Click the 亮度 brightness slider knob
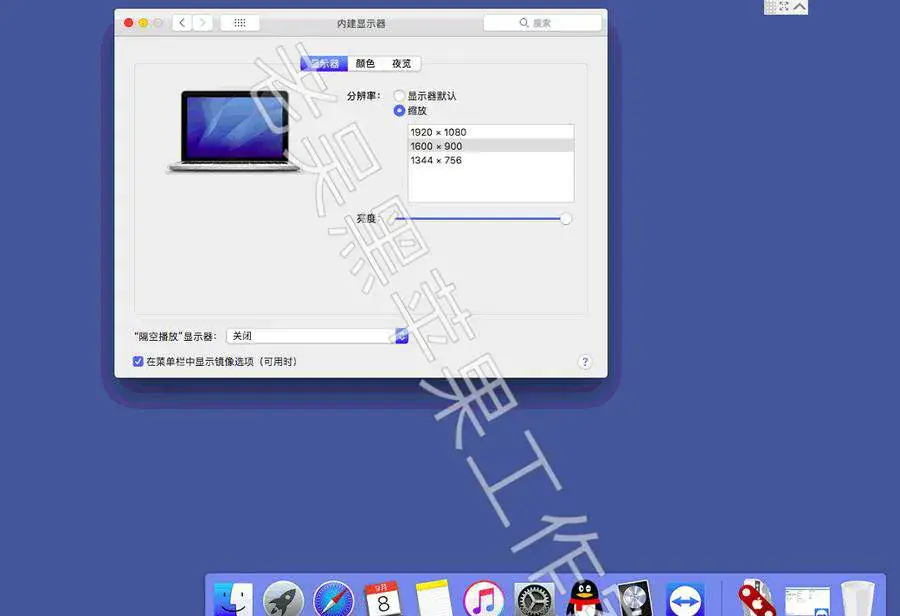The image size is (900, 616). 565,219
